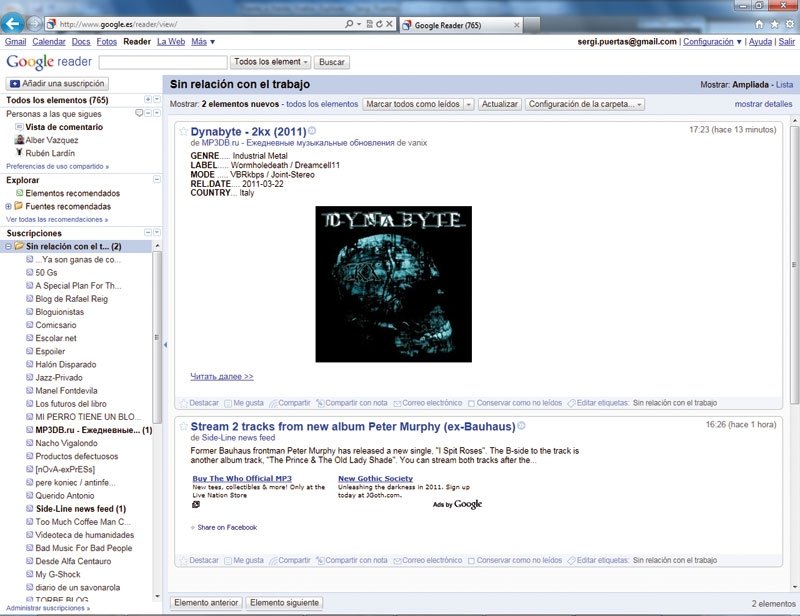Screen dimensions: 800x616
Task: Click Compartir con nota under Dynabyte entry
Action: coord(352,403)
